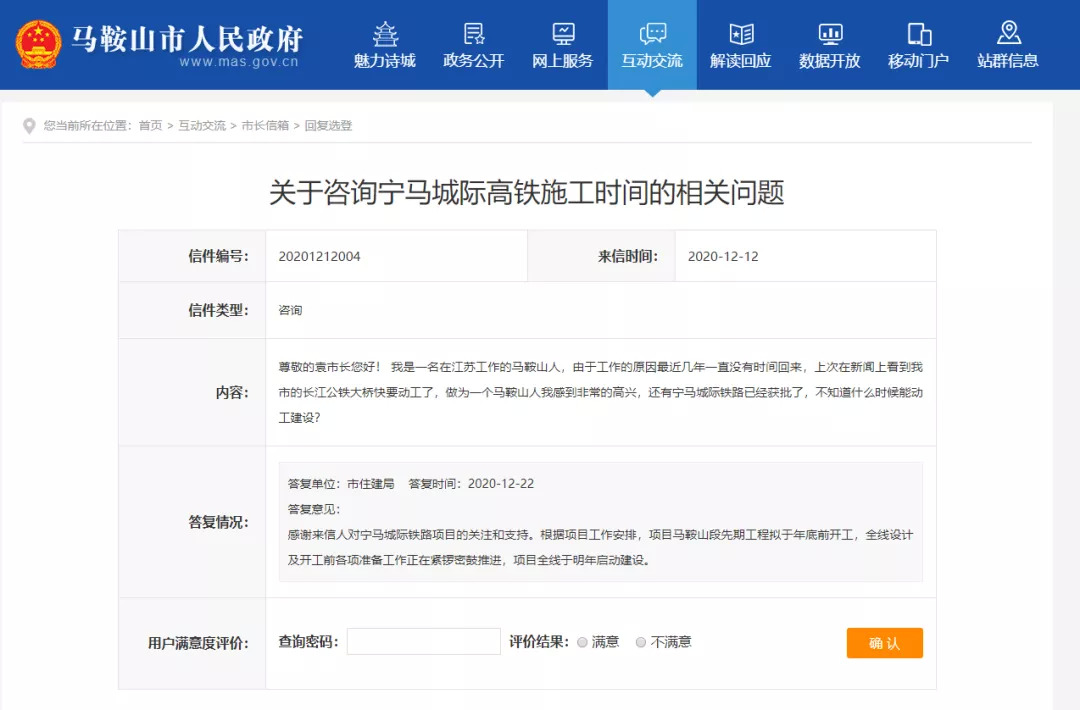Click the 魅力诗城 pagoda icon
The image size is (1080, 710).
pos(385,34)
